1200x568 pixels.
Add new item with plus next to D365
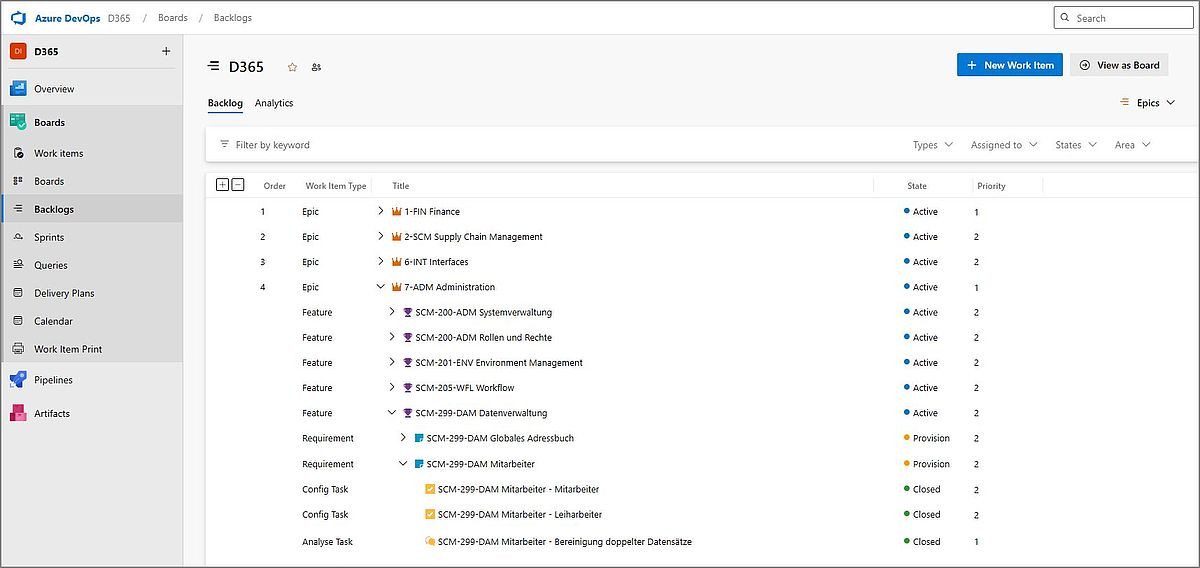coord(166,51)
